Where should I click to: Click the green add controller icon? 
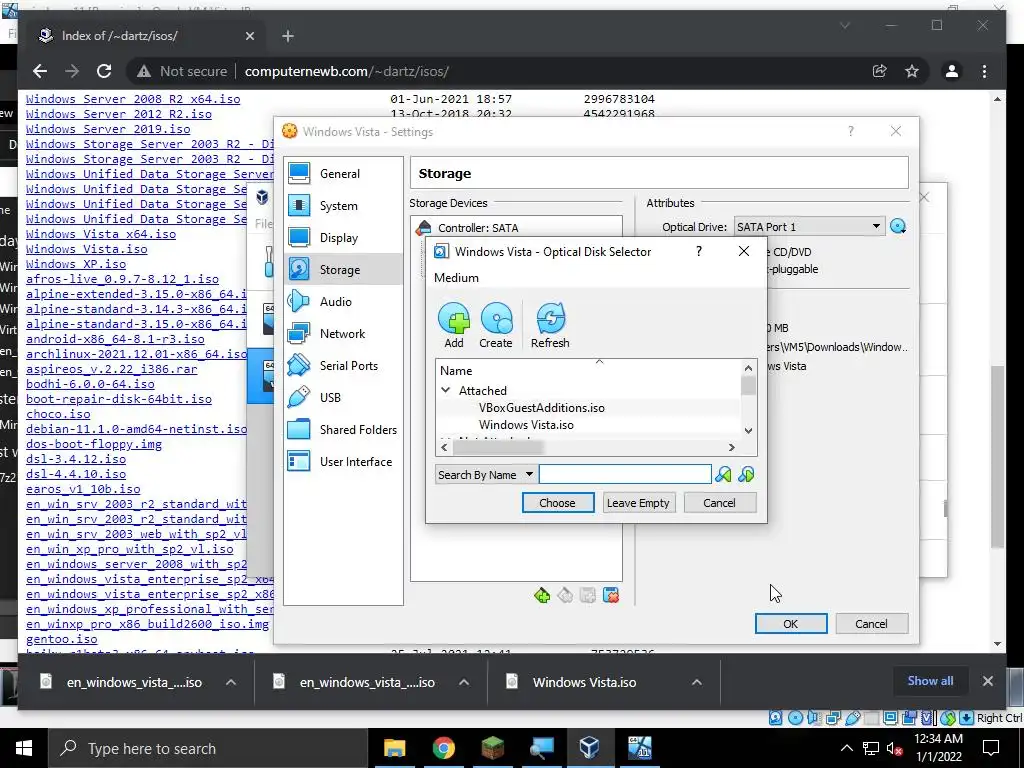pos(541,595)
